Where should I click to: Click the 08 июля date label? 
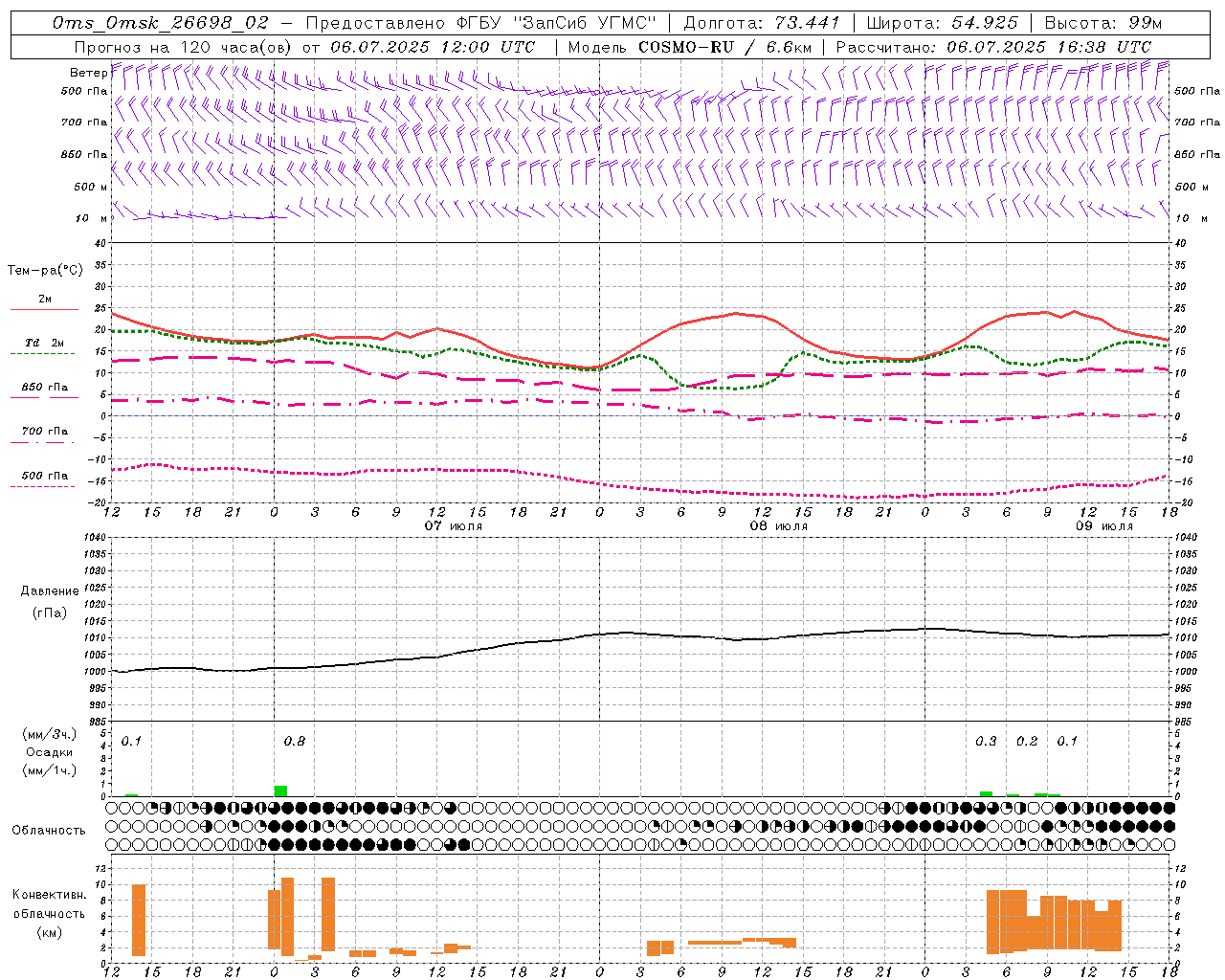point(779,526)
